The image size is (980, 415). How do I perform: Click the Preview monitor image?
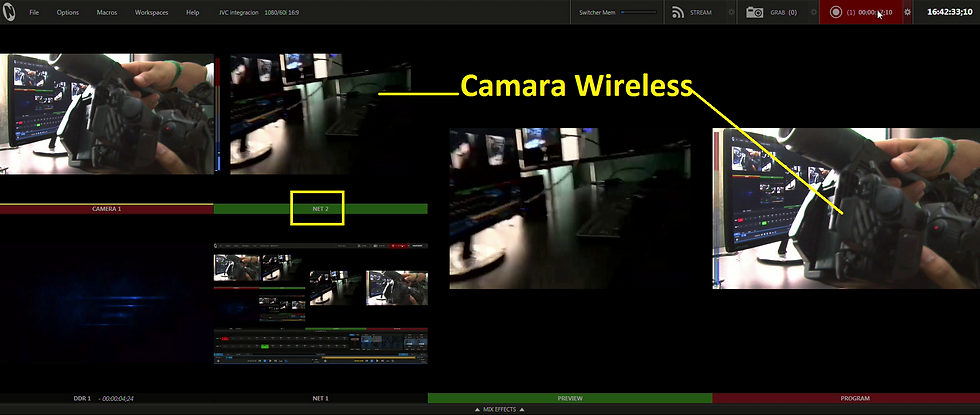570,208
